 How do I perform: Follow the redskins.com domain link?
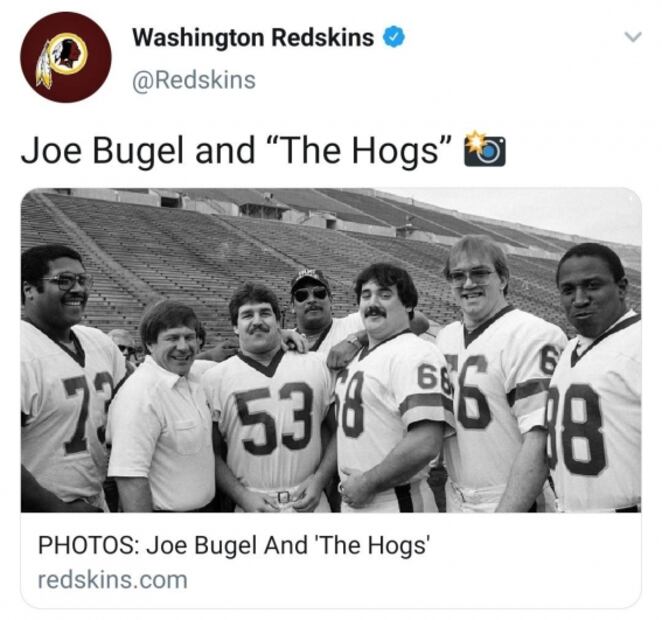tap(113, 580)
